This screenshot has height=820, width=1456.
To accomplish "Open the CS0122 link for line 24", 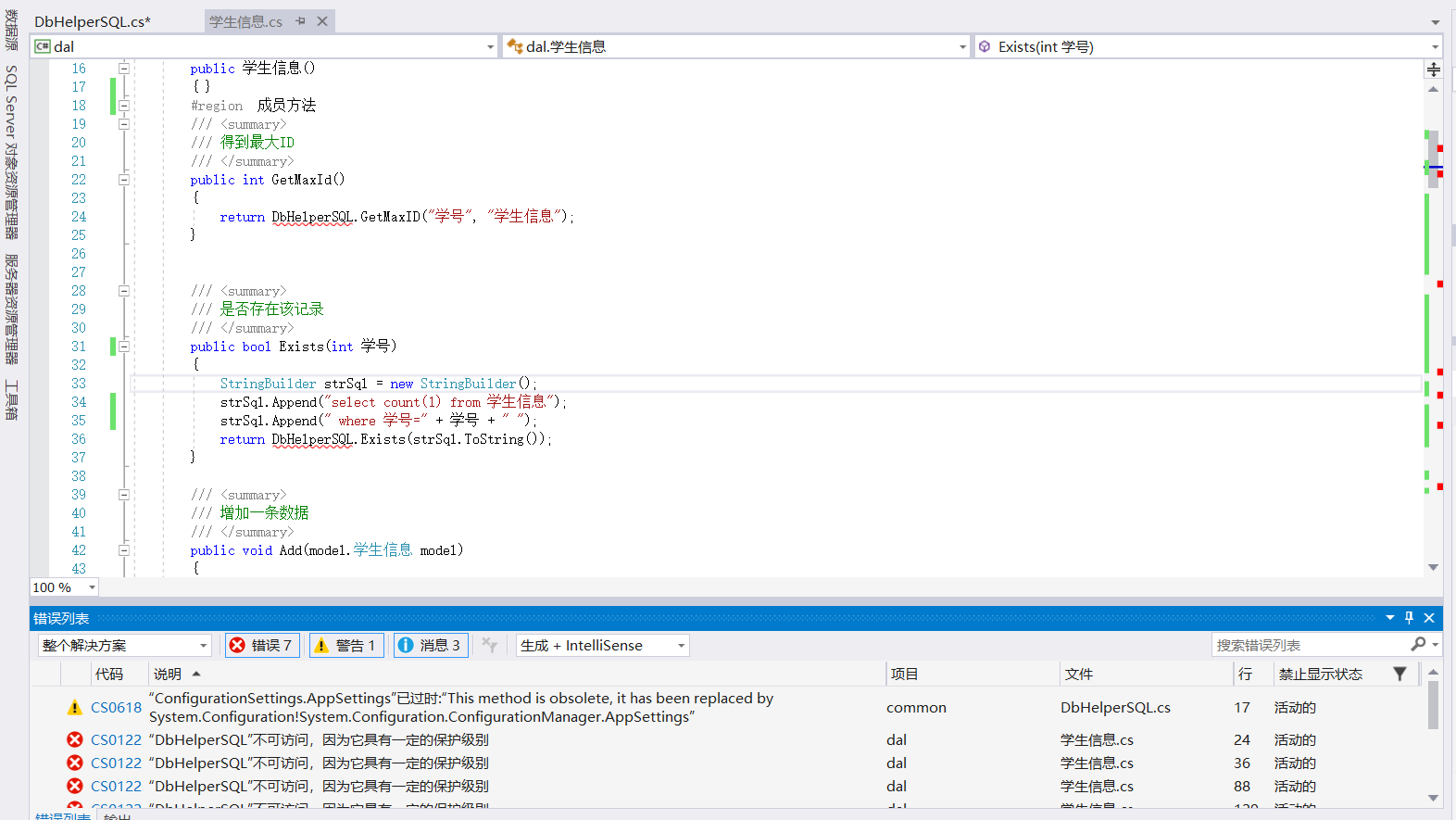I will [116, 739].
